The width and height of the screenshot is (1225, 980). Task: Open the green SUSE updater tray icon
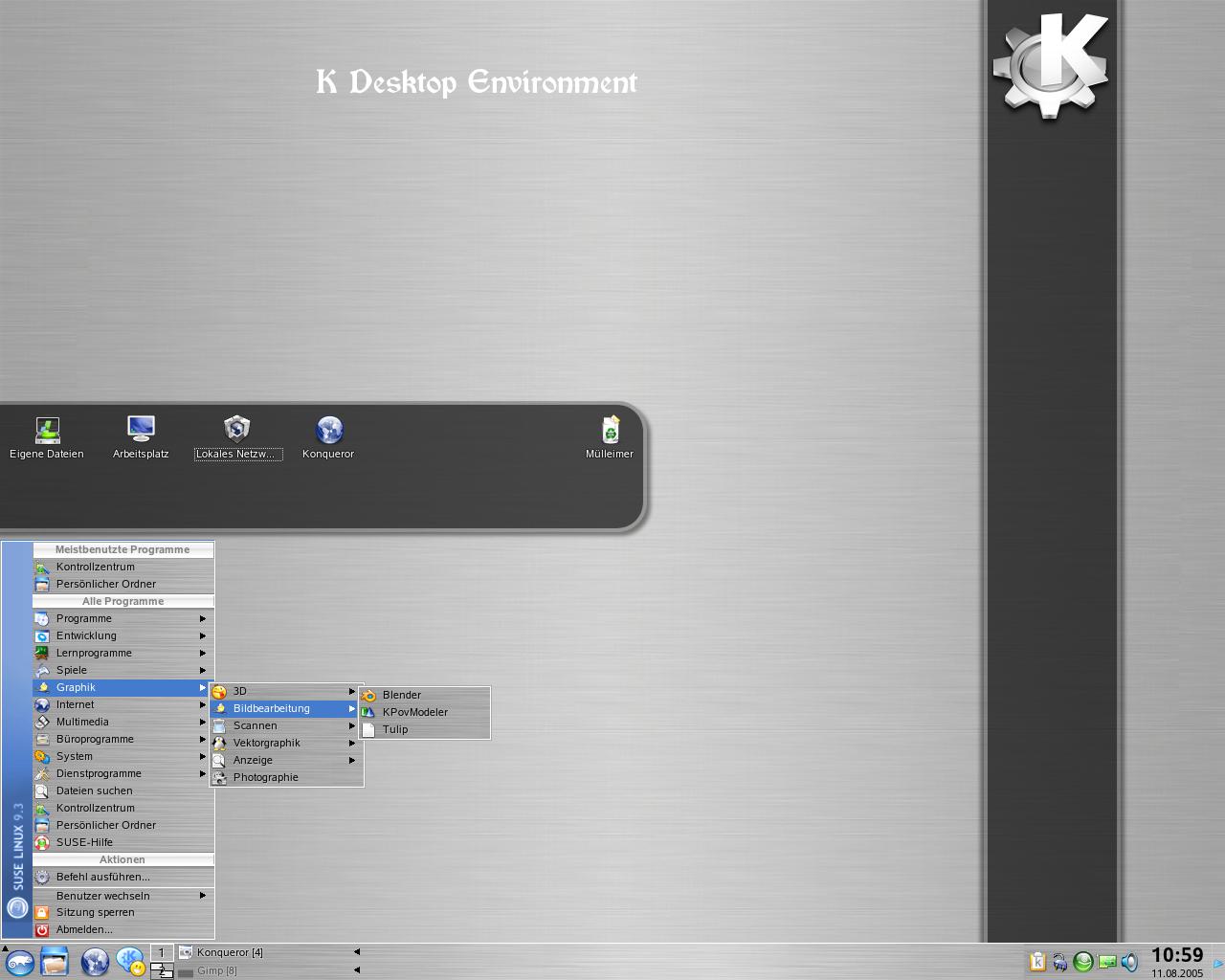tap(1083, 962)
